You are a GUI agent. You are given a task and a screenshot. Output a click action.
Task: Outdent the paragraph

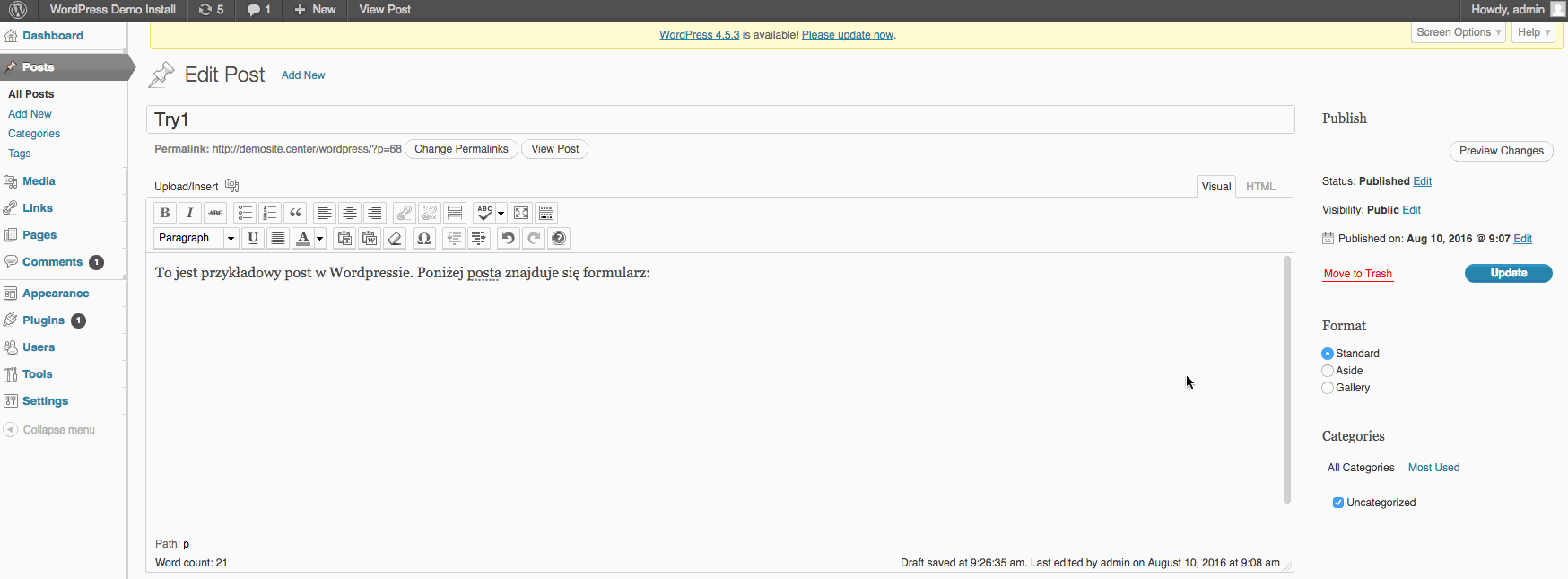pos(454,238)
